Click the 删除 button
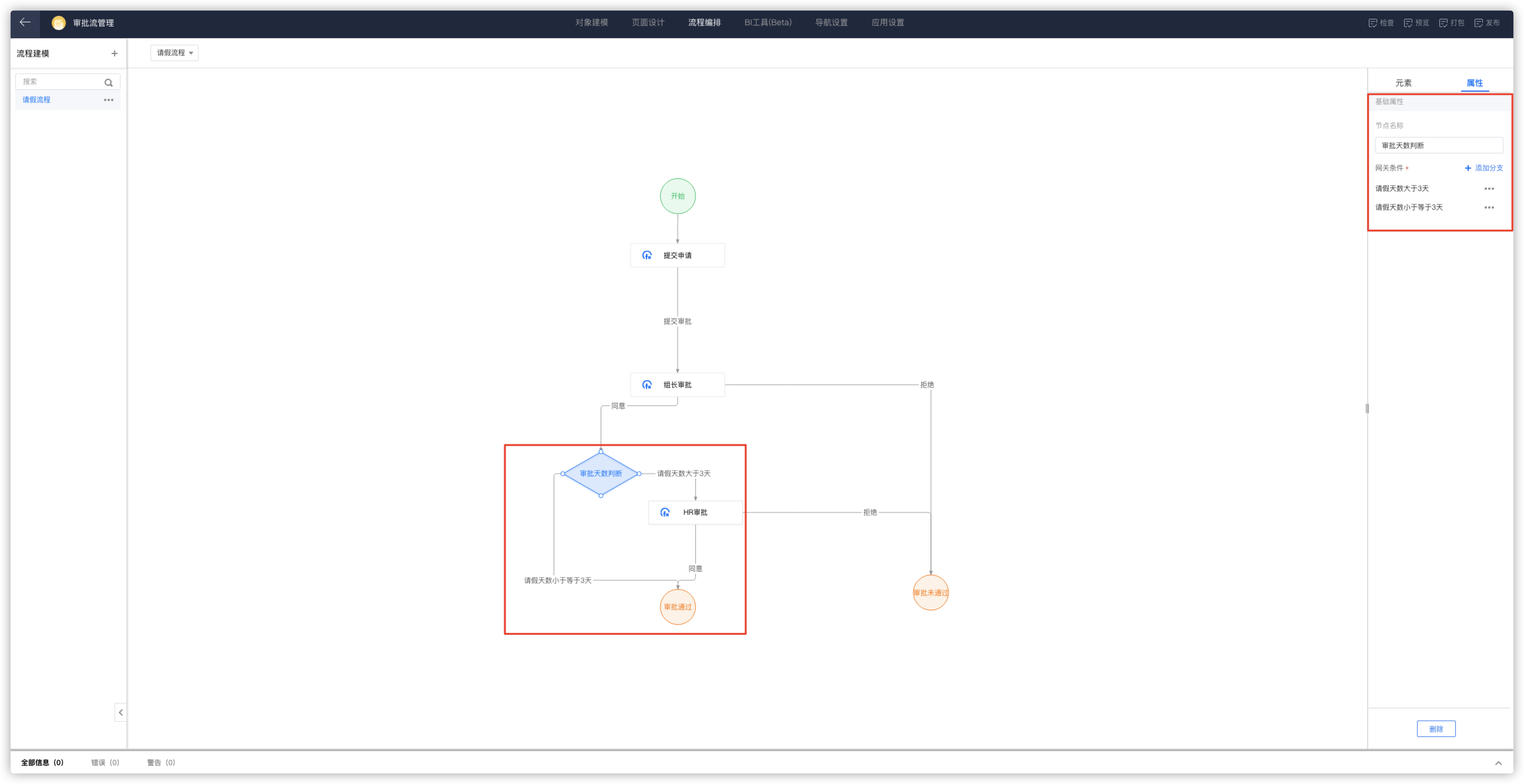This screenshot has width=1524, height=784. click(x=1436, y=729)
